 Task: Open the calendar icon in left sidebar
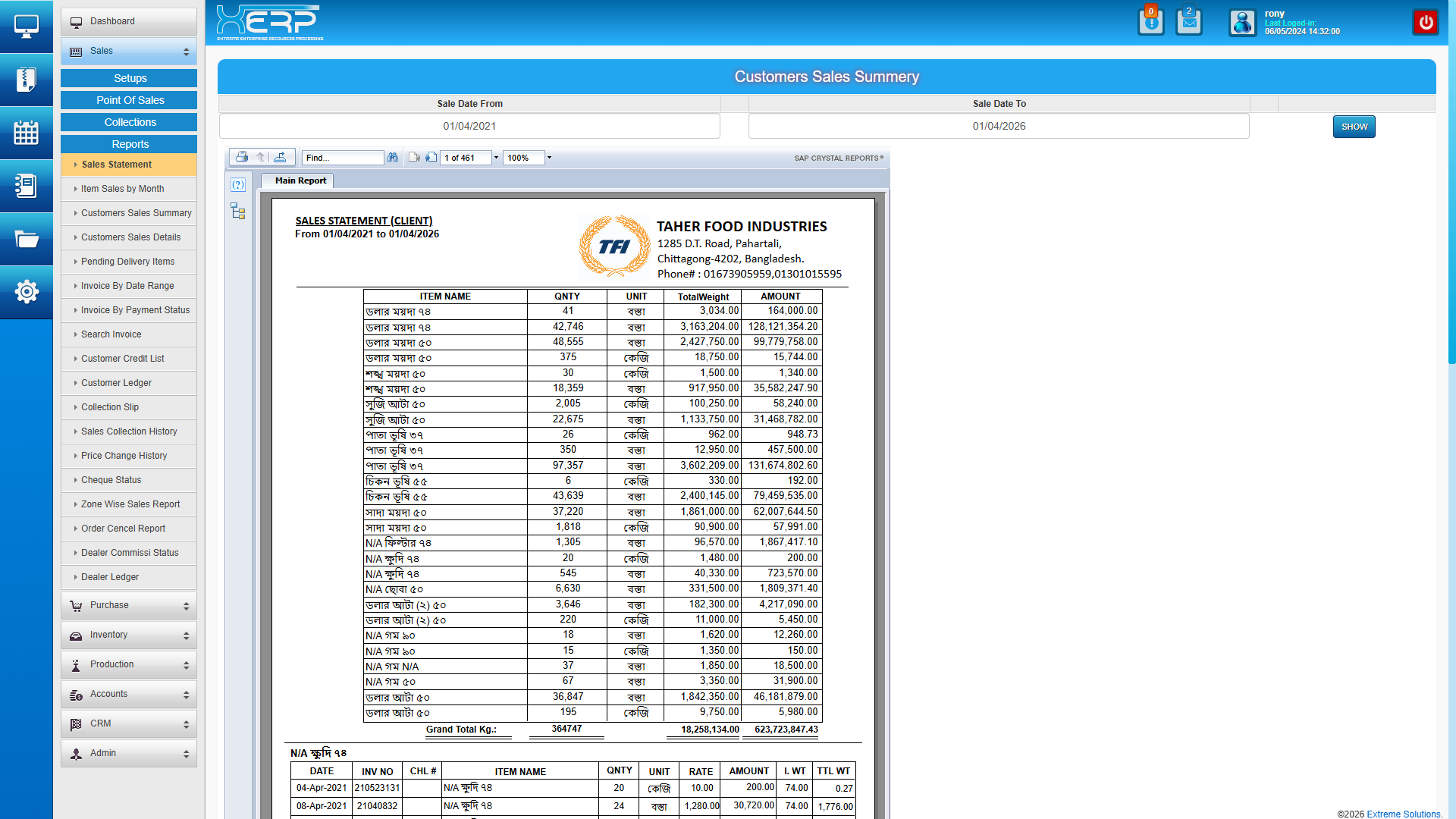click(26, 133)
